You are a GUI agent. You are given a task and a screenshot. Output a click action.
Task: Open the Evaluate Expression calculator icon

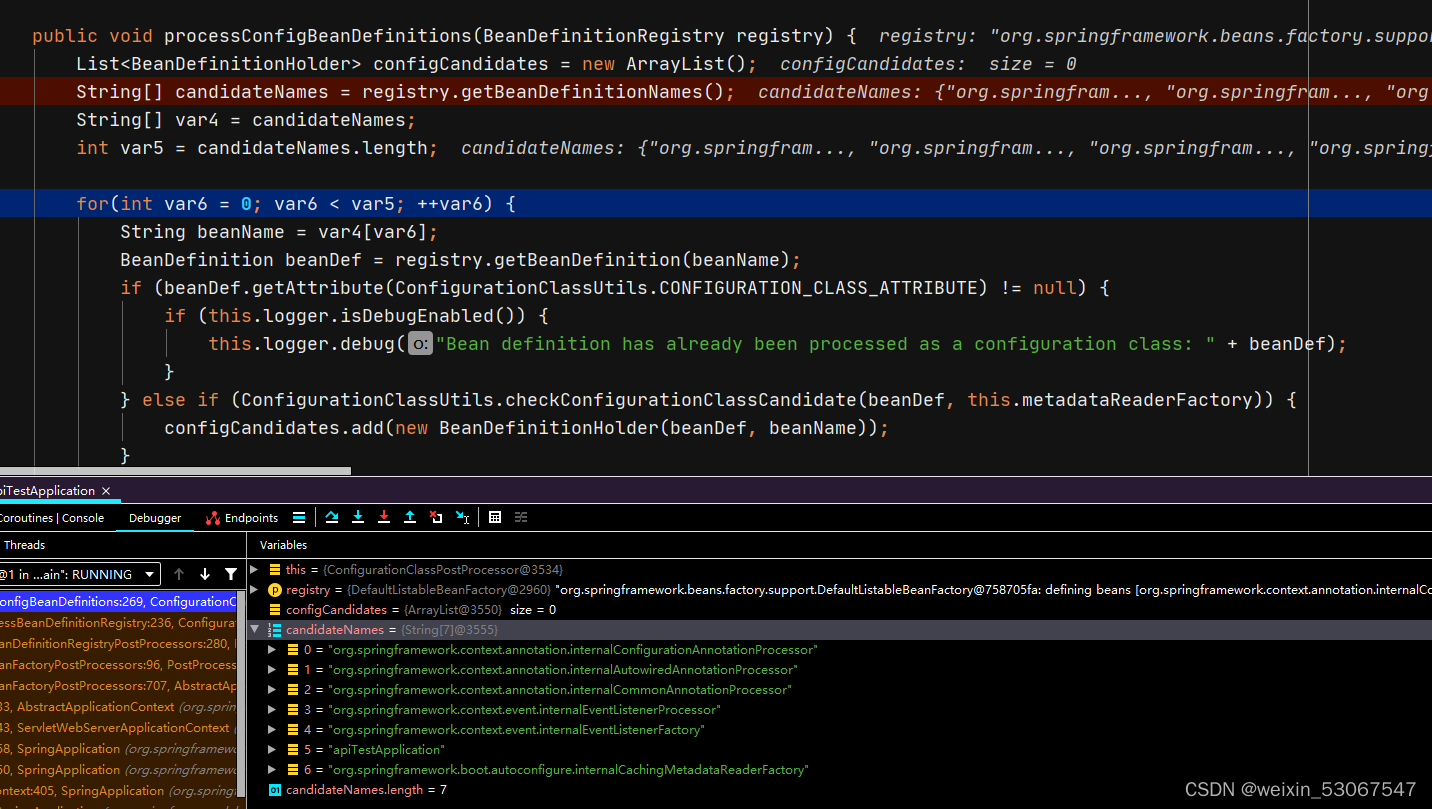(x=495, y=517)
